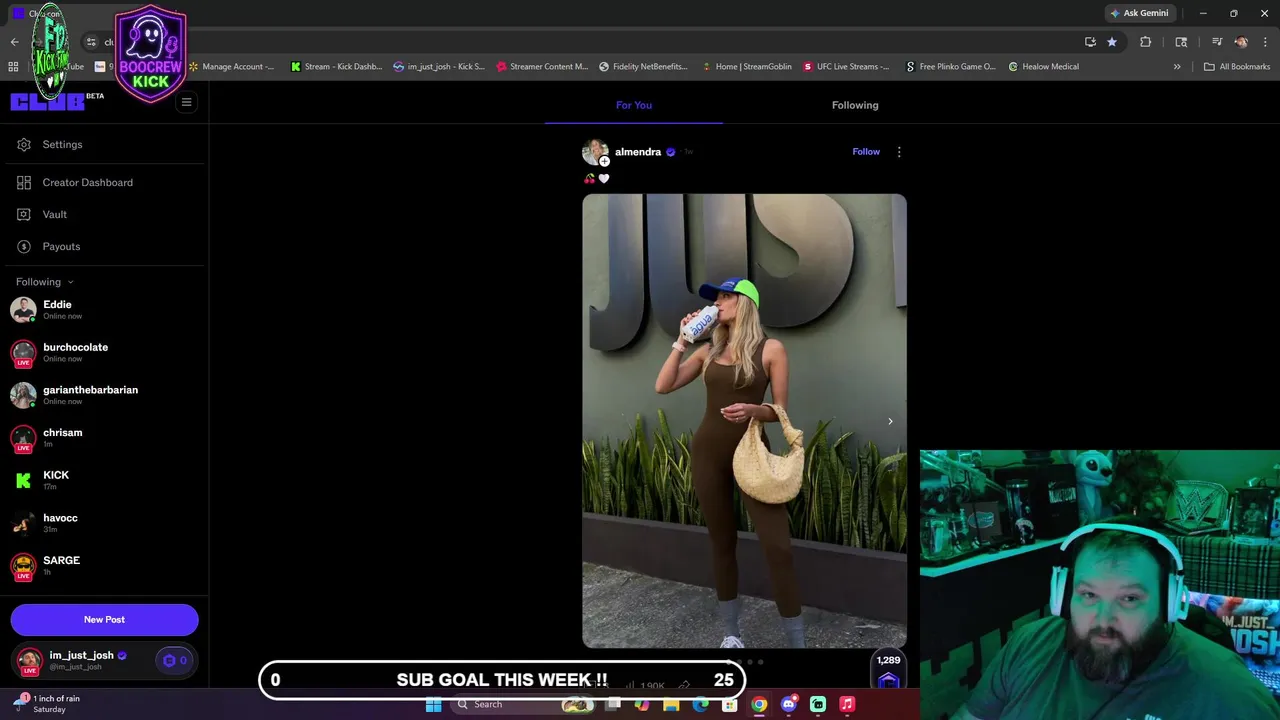Image resolution: width=1280 pixels, height=720 pixels.
Task: Open Chrome apps grid in bookmarks bar
Action: click(13, 67)
